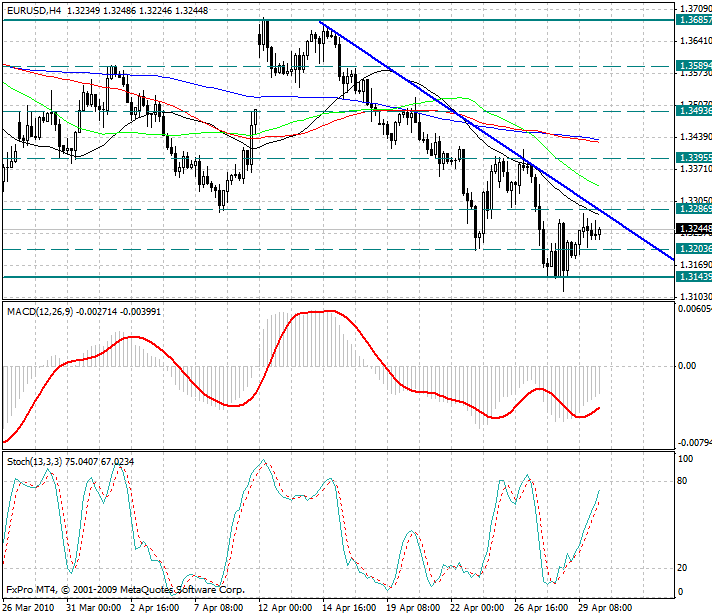Click the 20 level on Stochastic axis
Viewport: 712px width, 615px height.
(x=682, y=567)
